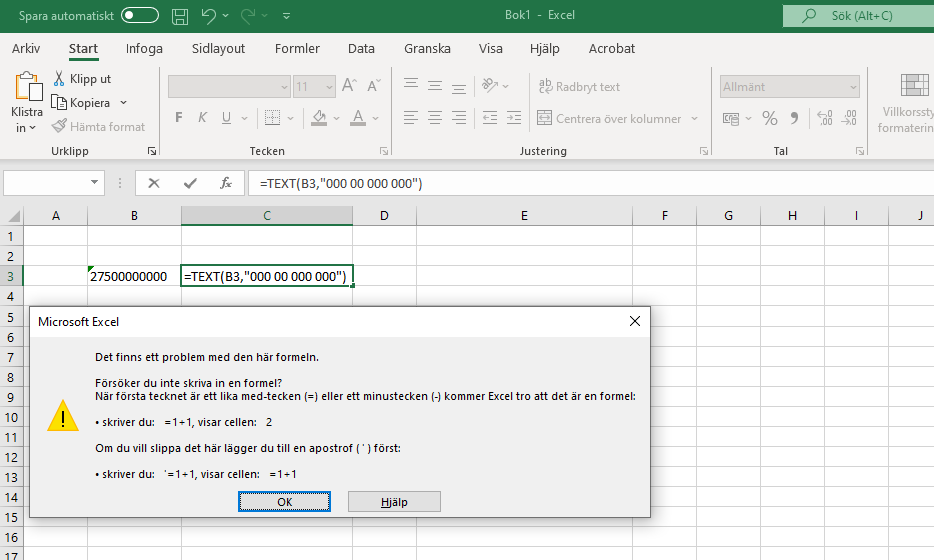Click the fx insert function icon
The height and width of the screenshot is (560, 934).
tap(226, 183)
